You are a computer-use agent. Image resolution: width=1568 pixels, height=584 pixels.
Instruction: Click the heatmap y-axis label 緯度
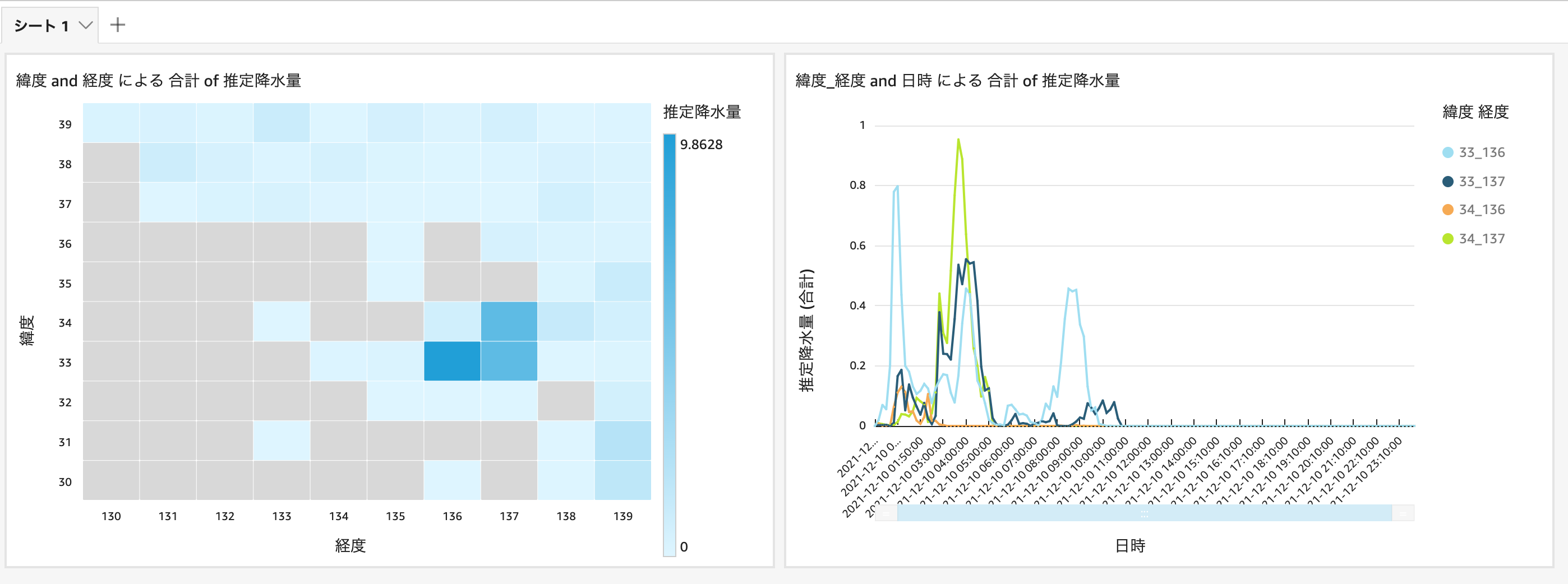coord(27,330)
